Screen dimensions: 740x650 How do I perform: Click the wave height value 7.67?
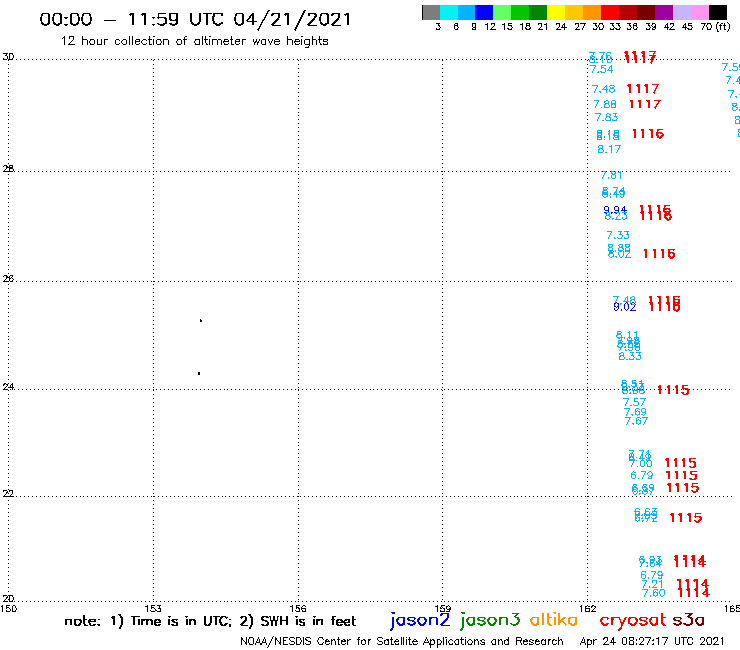[x=636, y=421]
